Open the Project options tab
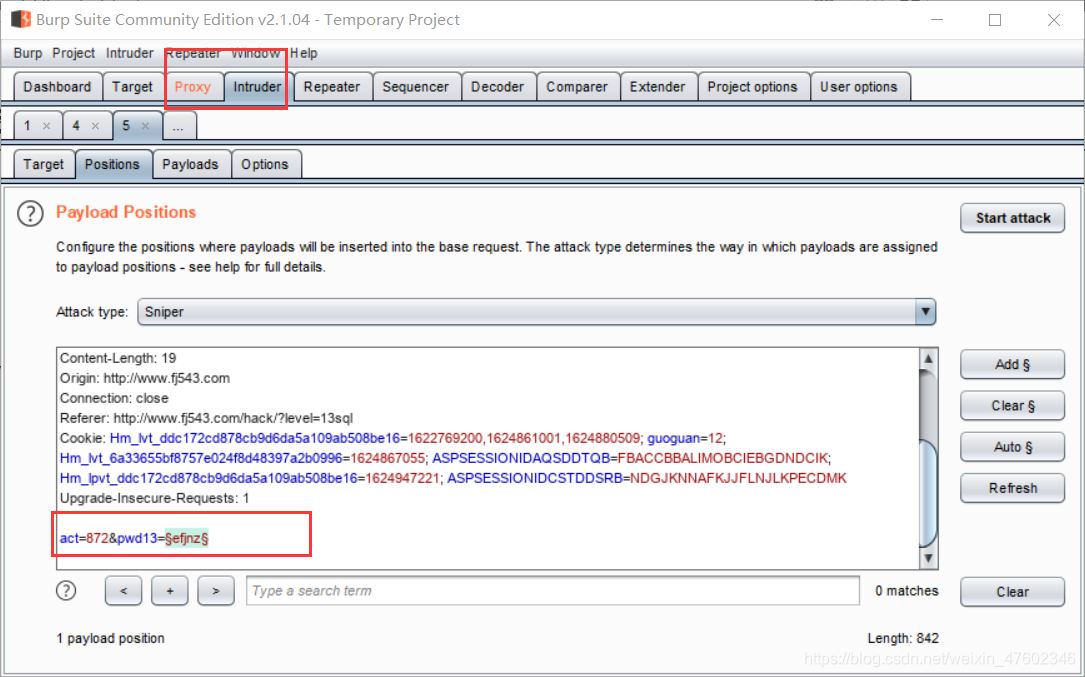1085x677 pixels. [x=753, y=87]
